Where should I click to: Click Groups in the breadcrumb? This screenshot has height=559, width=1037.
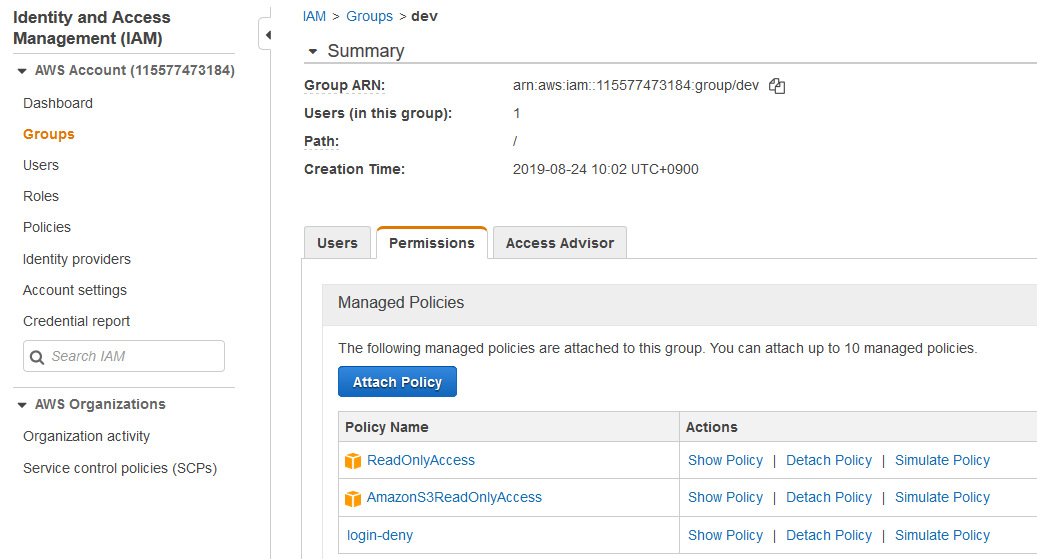[x=370, y=16]
